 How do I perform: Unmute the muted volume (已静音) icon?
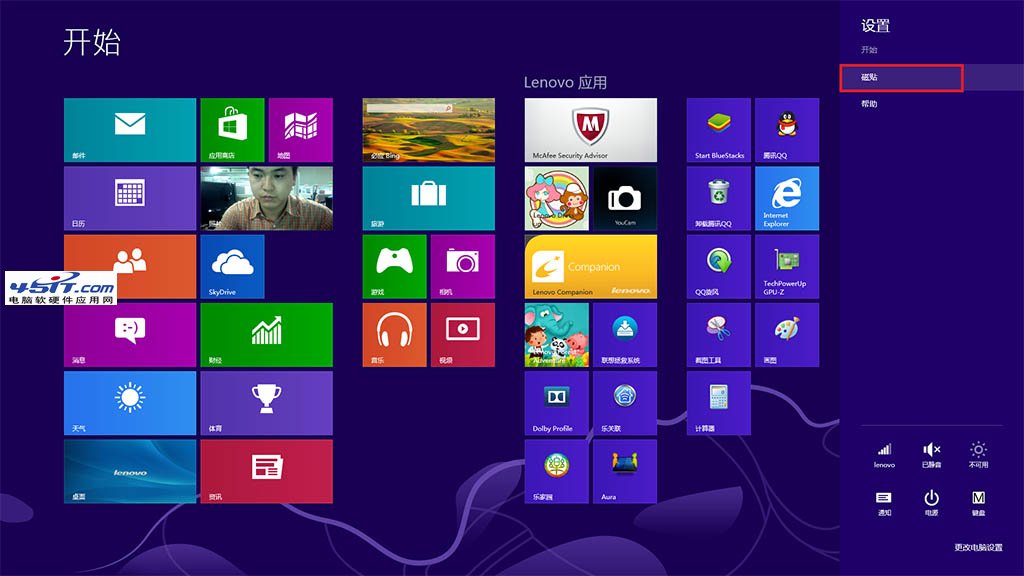click(x=931, y=454)
